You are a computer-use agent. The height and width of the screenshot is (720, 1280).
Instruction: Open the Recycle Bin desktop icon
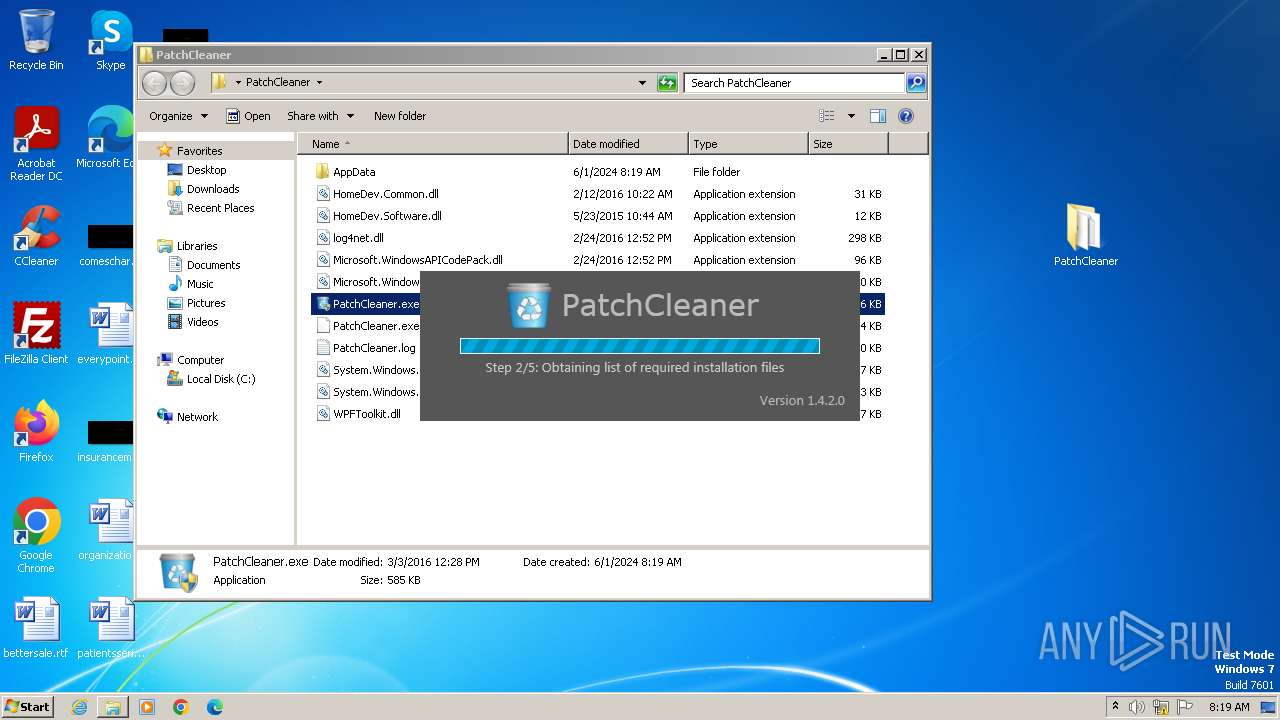click(x=36, y=40)
